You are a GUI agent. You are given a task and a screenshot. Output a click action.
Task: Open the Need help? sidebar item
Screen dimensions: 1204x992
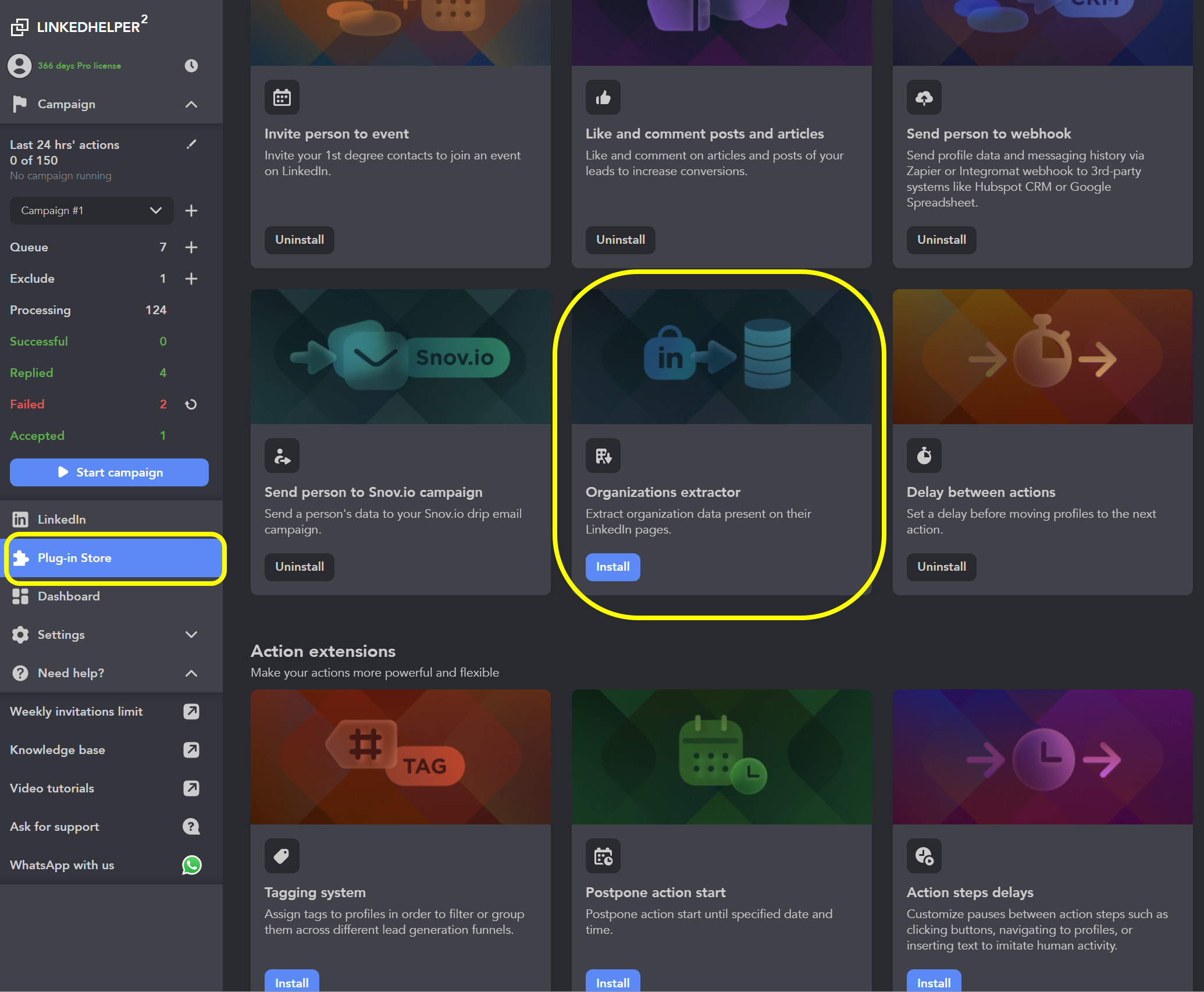112,673
